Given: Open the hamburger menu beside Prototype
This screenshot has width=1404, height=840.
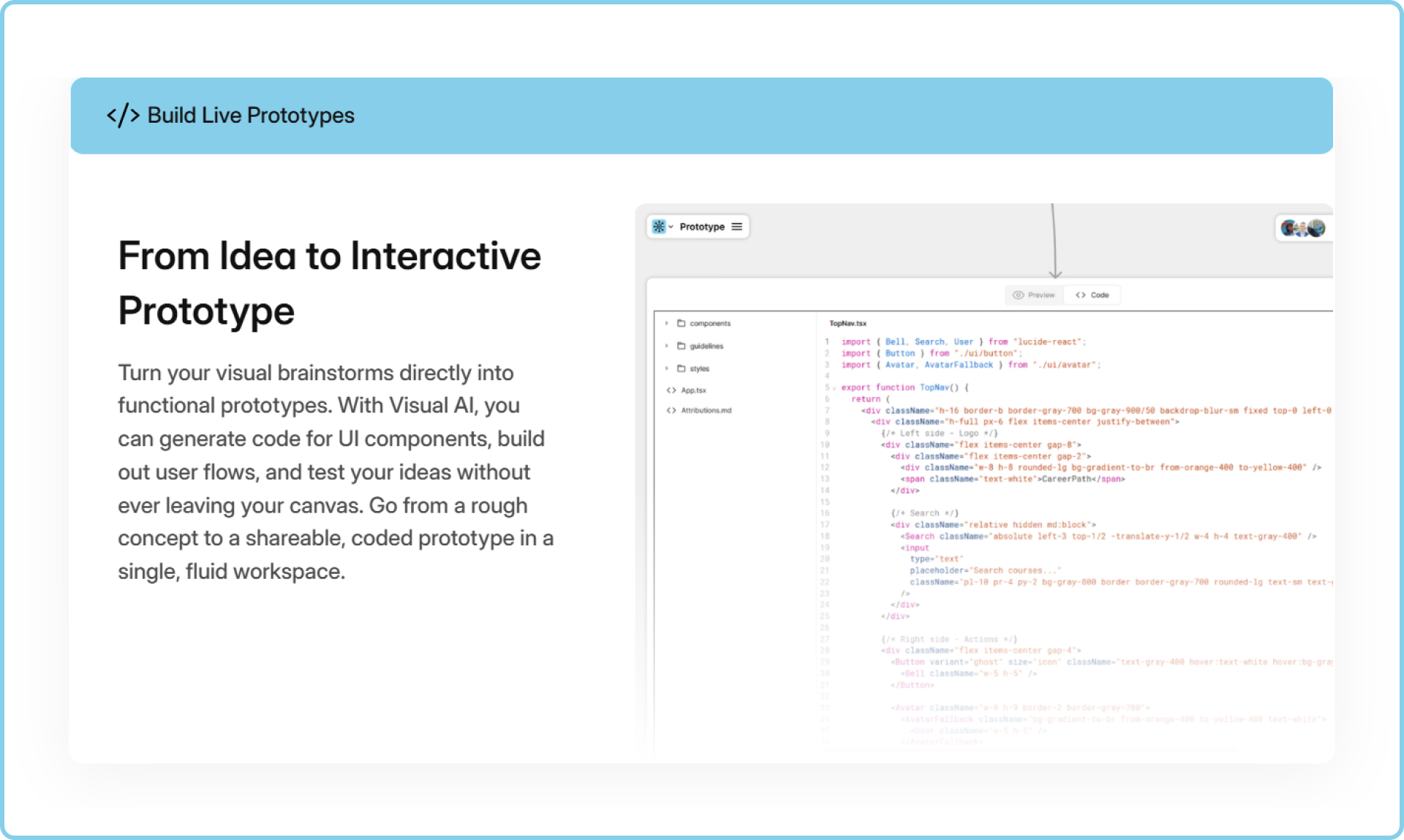Looking at the screenshot, I should click(x=737, y=227).
